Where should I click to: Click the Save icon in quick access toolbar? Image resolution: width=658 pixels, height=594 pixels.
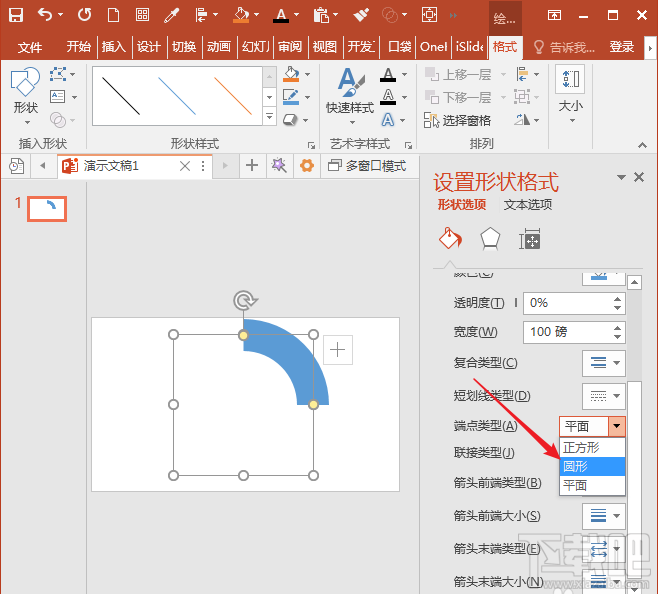coord(16,15)
